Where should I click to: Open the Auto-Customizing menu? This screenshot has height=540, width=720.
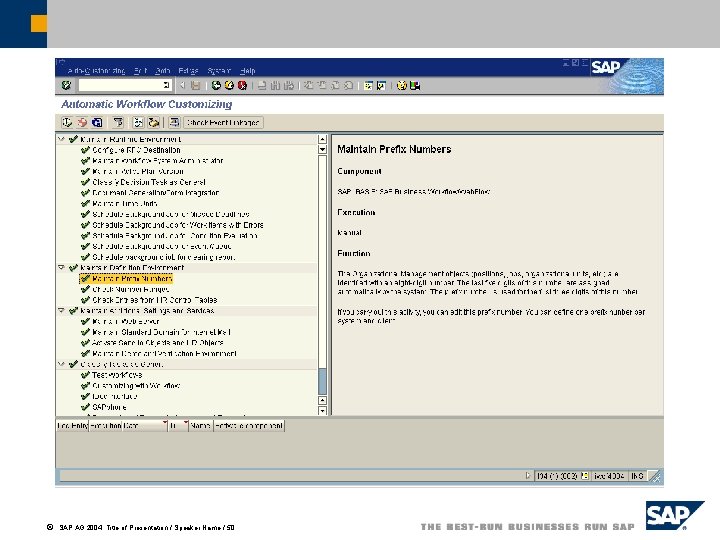[x=96, y=71]
